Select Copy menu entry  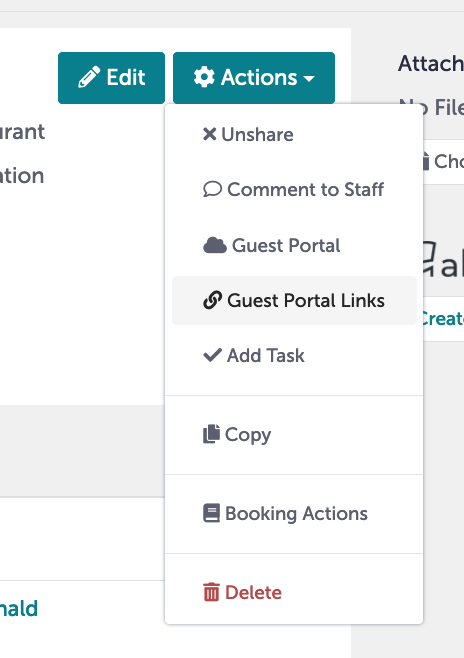click(x=294, y=434)
